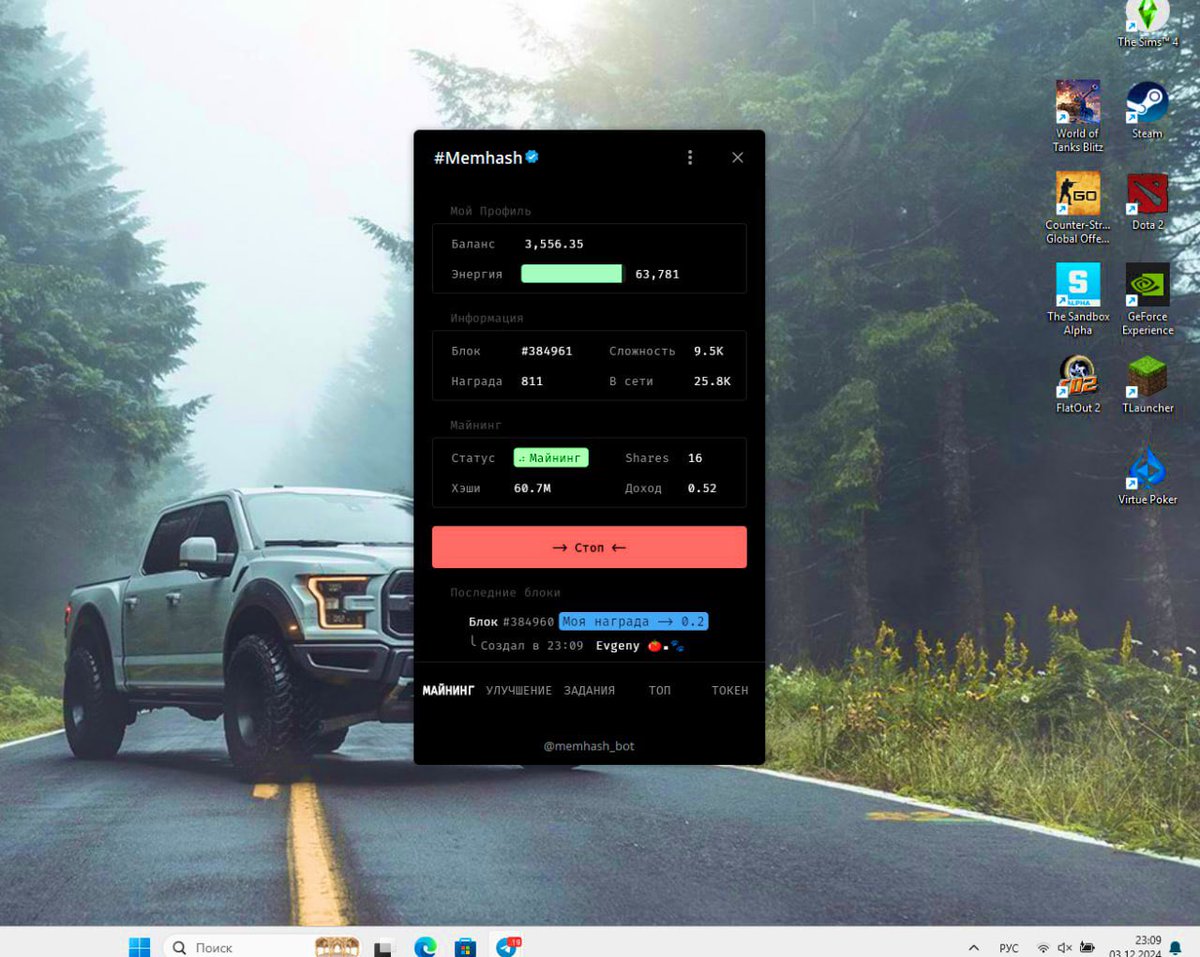
Task: Click the energy value 63,781
Action: pos(657,274)
